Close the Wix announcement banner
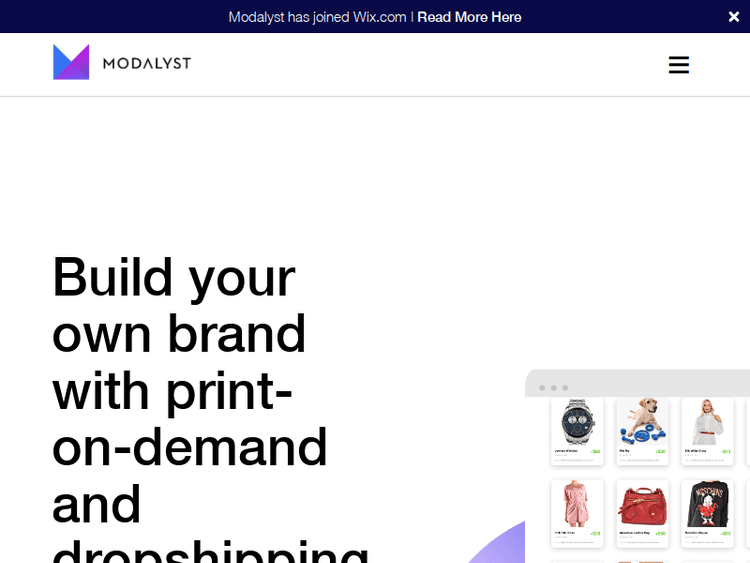Viewport: 750px width, 563px height. coord(734,17)
